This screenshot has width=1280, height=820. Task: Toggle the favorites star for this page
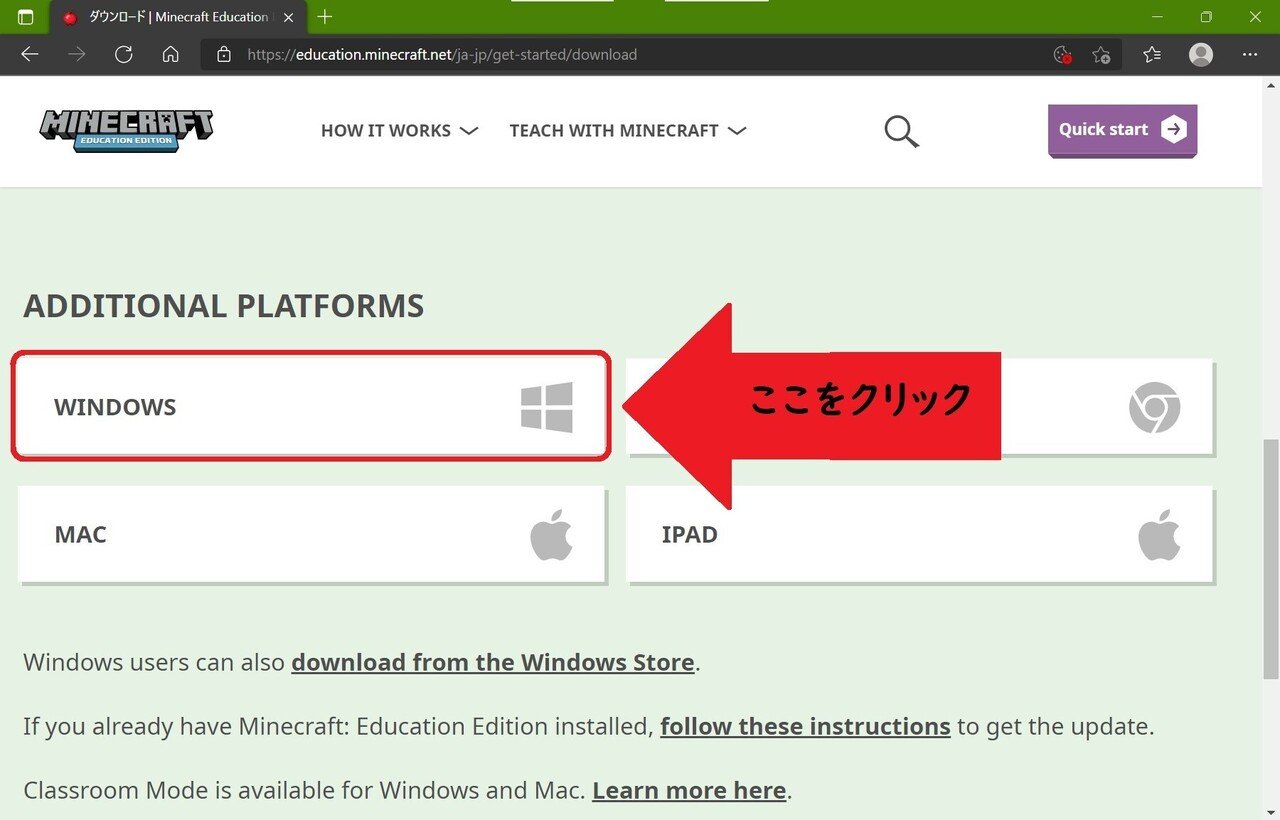[x=1102, y=55]
